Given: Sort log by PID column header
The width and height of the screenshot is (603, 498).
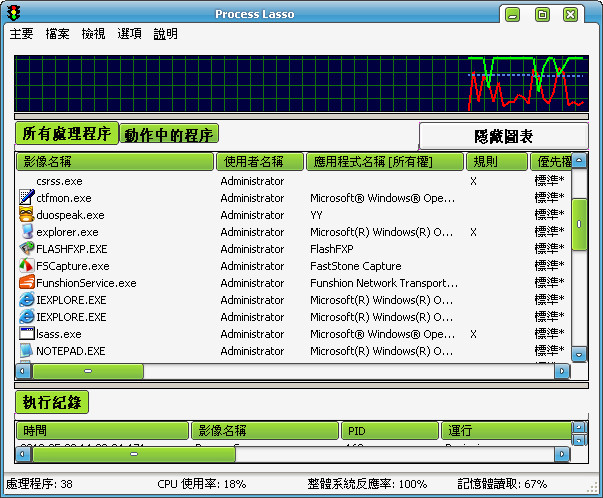Looking at the screenshot, I should coord(390,431).
